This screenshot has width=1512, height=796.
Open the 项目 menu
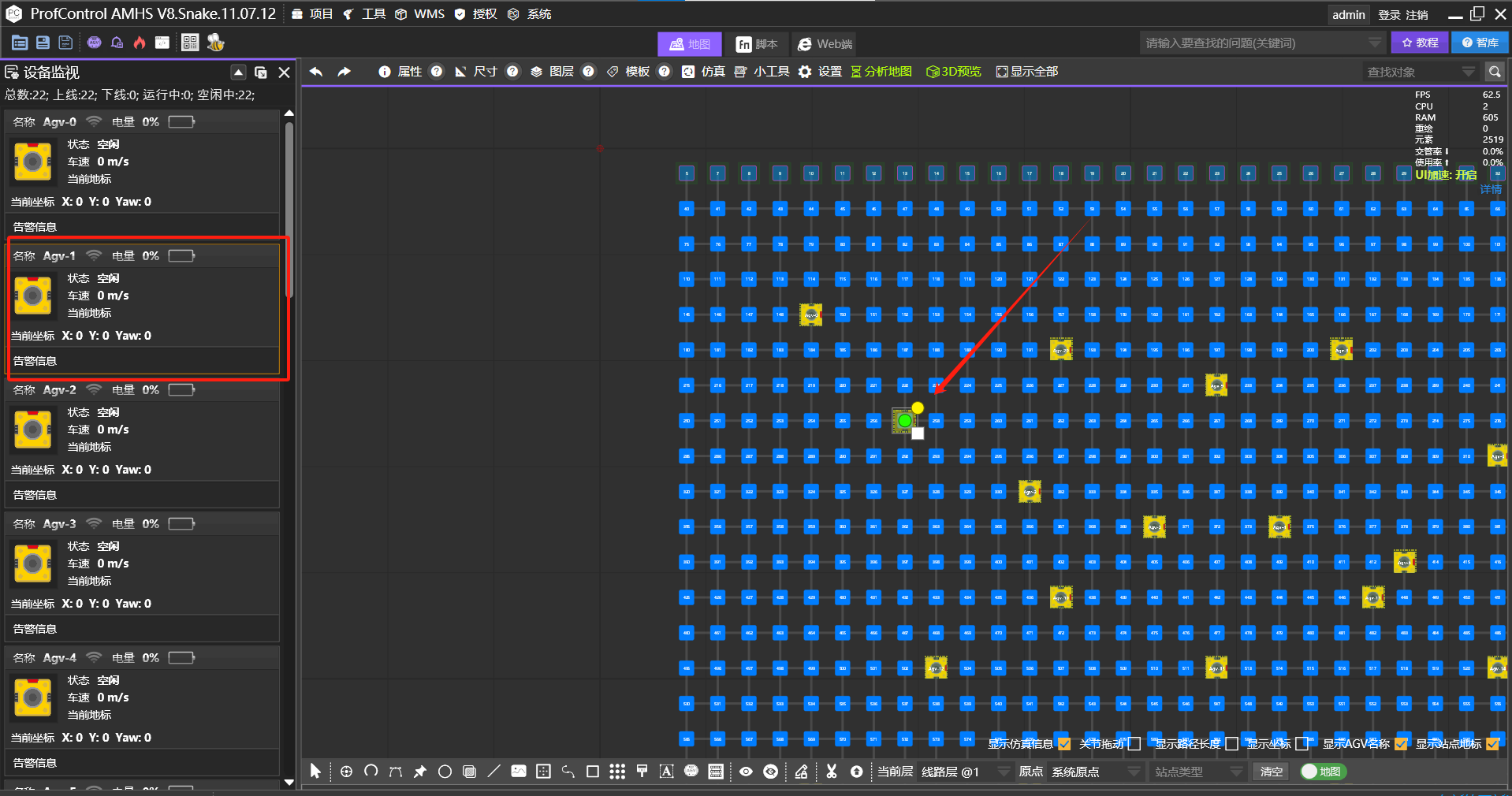coord(313,14)
